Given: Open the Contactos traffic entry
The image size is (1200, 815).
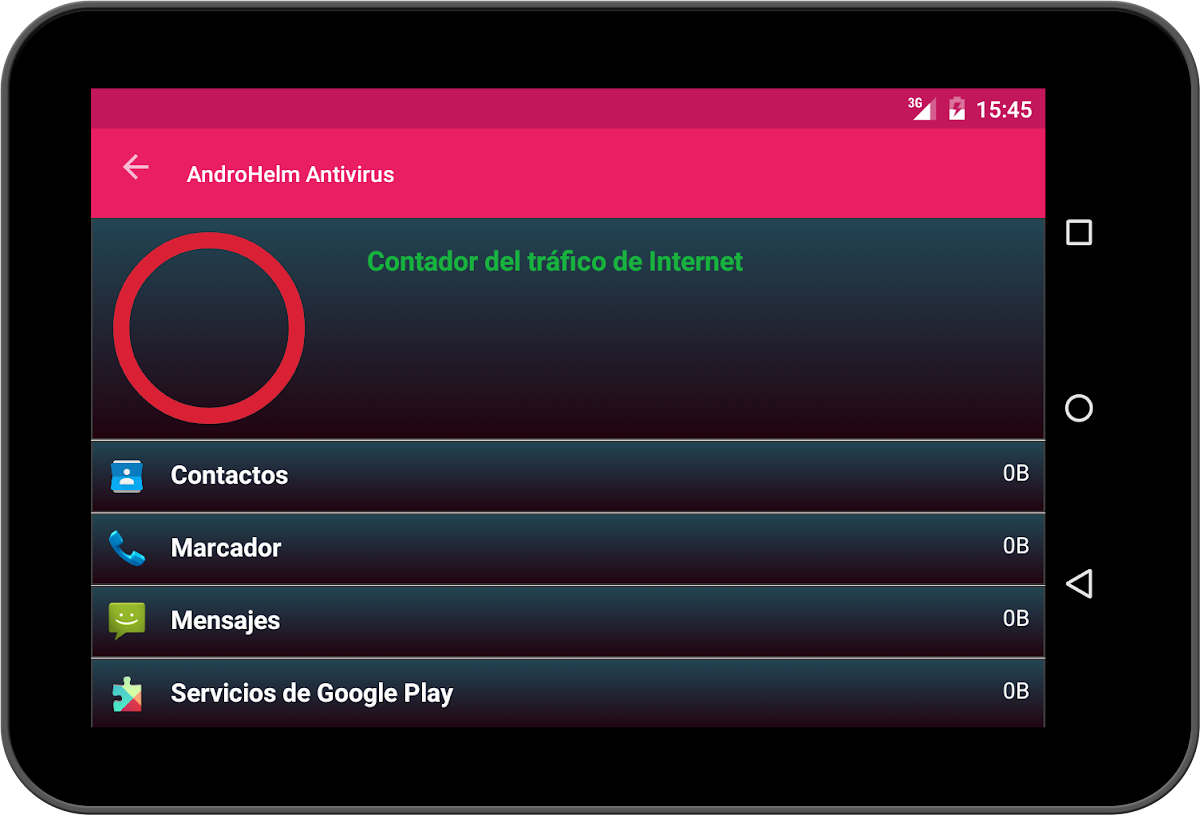Looking at the screenshot, I should 568,476.
